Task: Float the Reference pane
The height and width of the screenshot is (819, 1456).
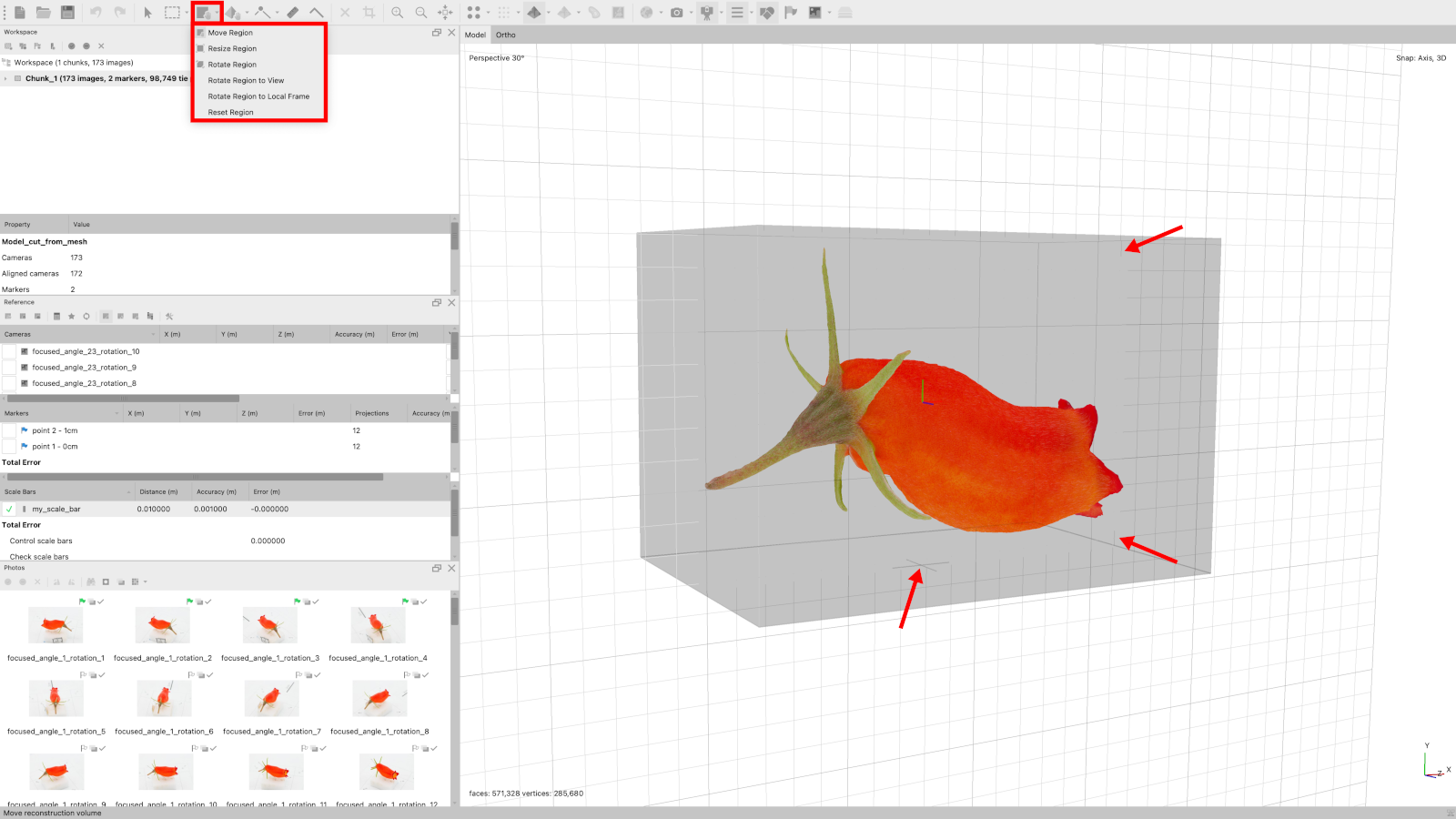Action: pyautogui.click(x=437, y=302)
